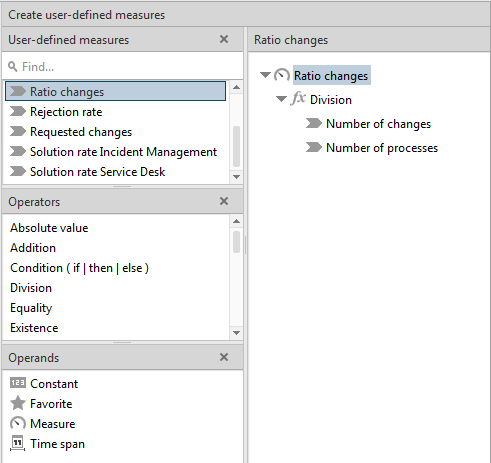Click arrow icon beside Solution rate Service Desk
The width and height of the screenshot is (491, 463).
(18, 171)
